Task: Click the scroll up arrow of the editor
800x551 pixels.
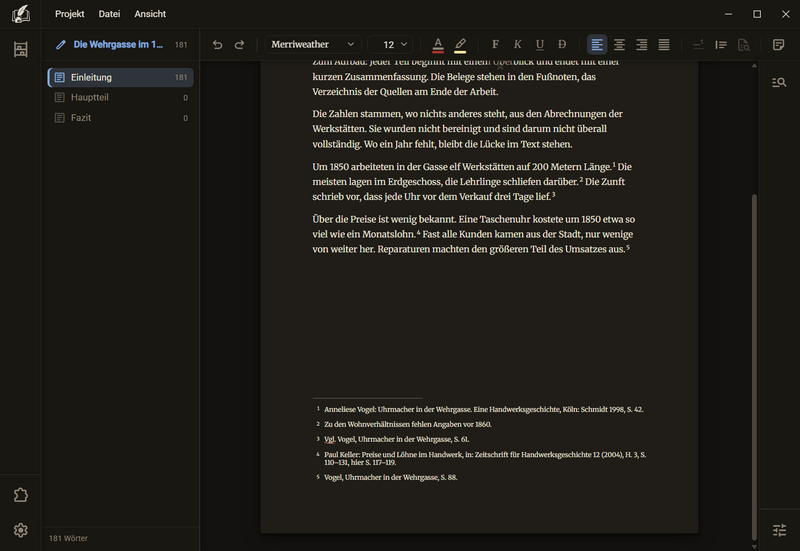Action: 754,65
